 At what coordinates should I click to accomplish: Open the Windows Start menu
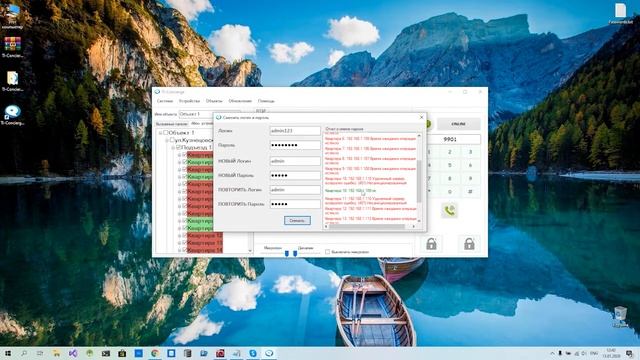tap(8, 353)
